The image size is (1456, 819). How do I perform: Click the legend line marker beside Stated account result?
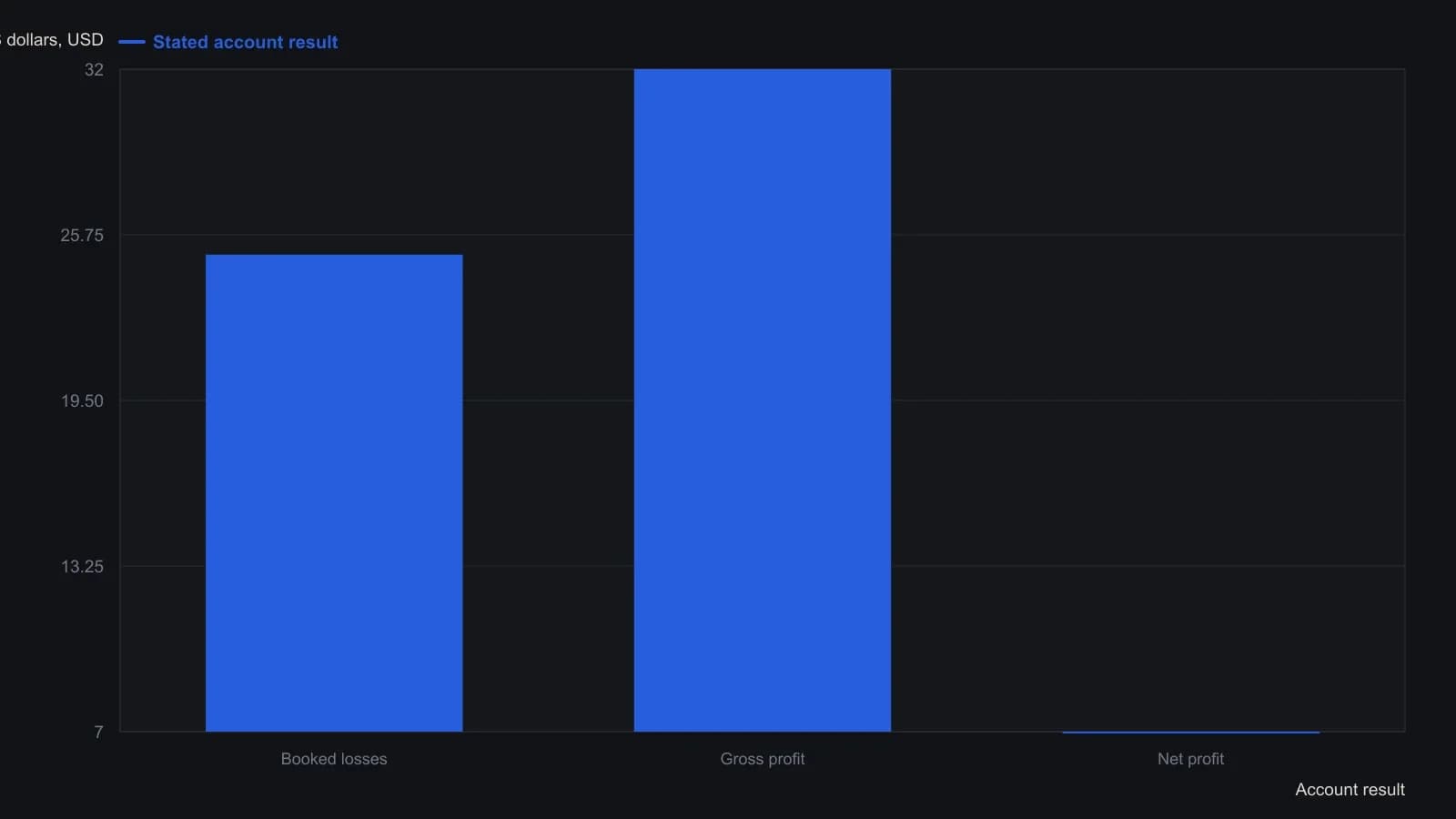(132, 42)
